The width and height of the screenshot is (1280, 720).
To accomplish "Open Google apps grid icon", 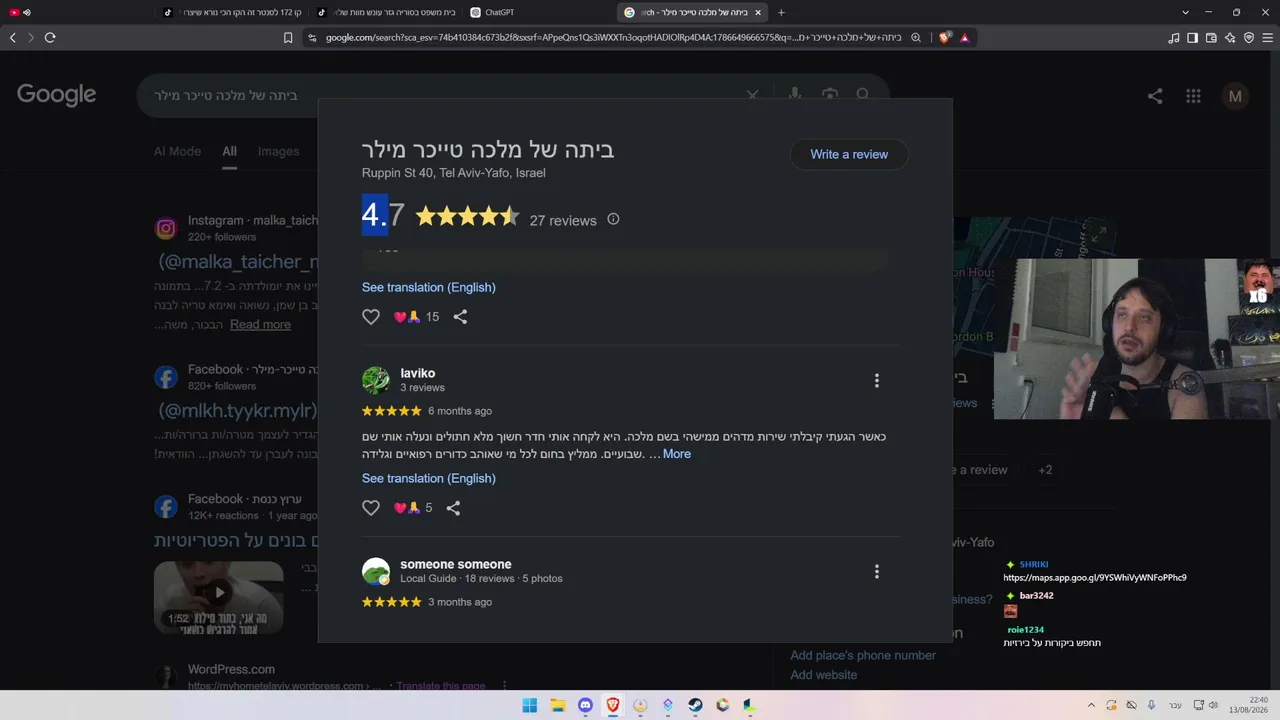I will pyautogui.click(x=1193, y=96).
